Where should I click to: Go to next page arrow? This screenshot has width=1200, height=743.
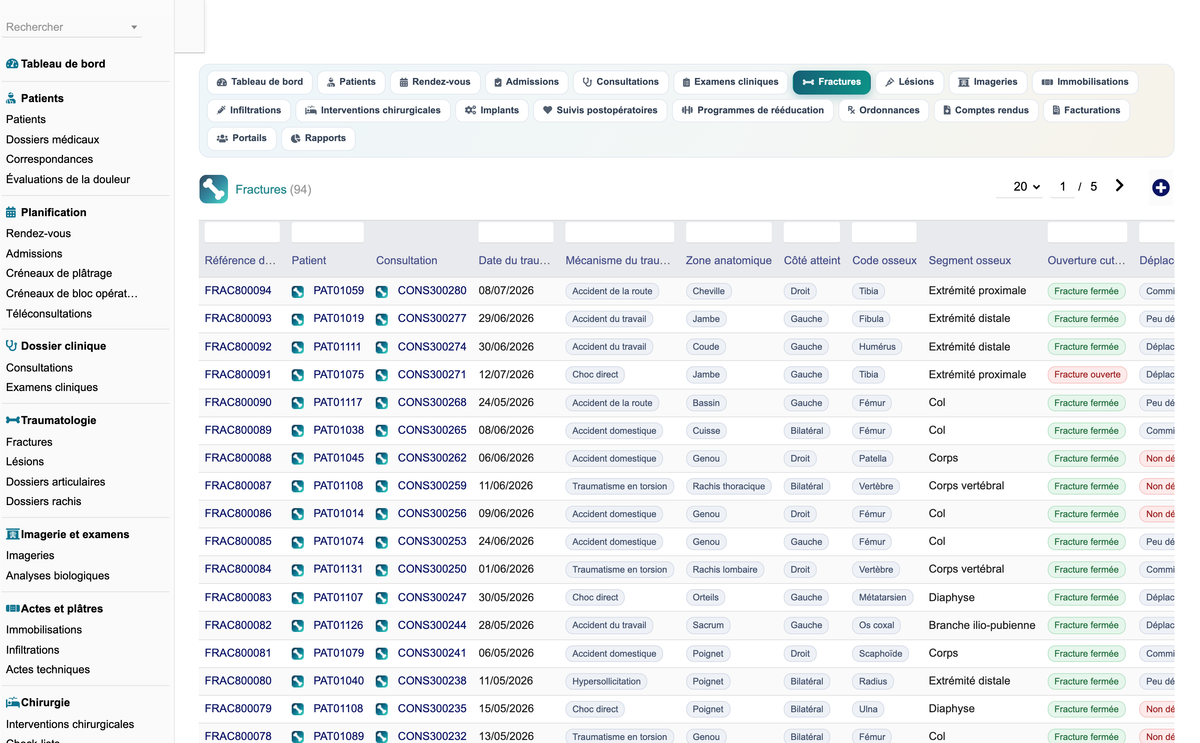(1119, 186)
